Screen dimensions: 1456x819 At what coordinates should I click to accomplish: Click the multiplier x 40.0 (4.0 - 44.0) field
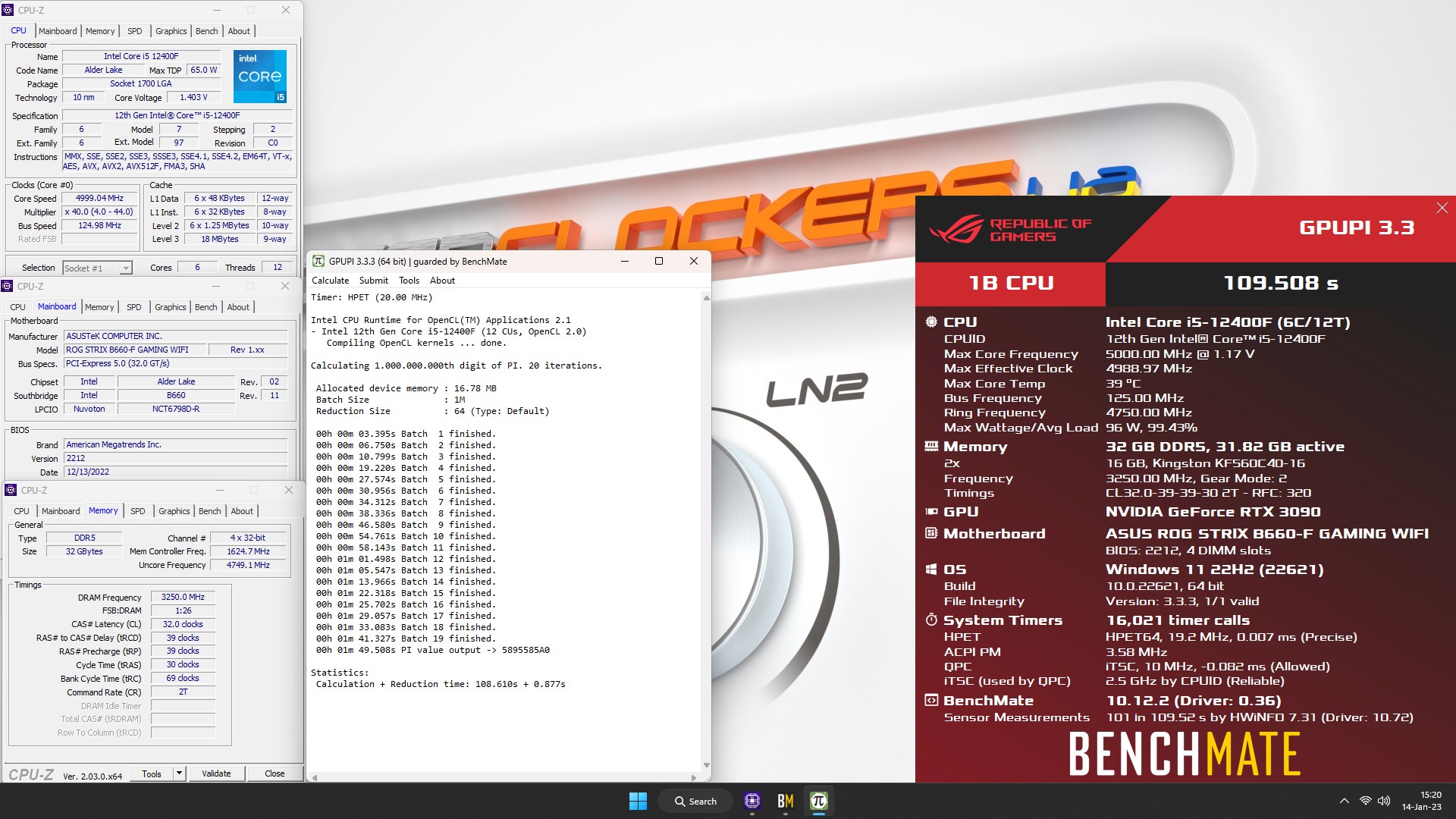point(99,212)
